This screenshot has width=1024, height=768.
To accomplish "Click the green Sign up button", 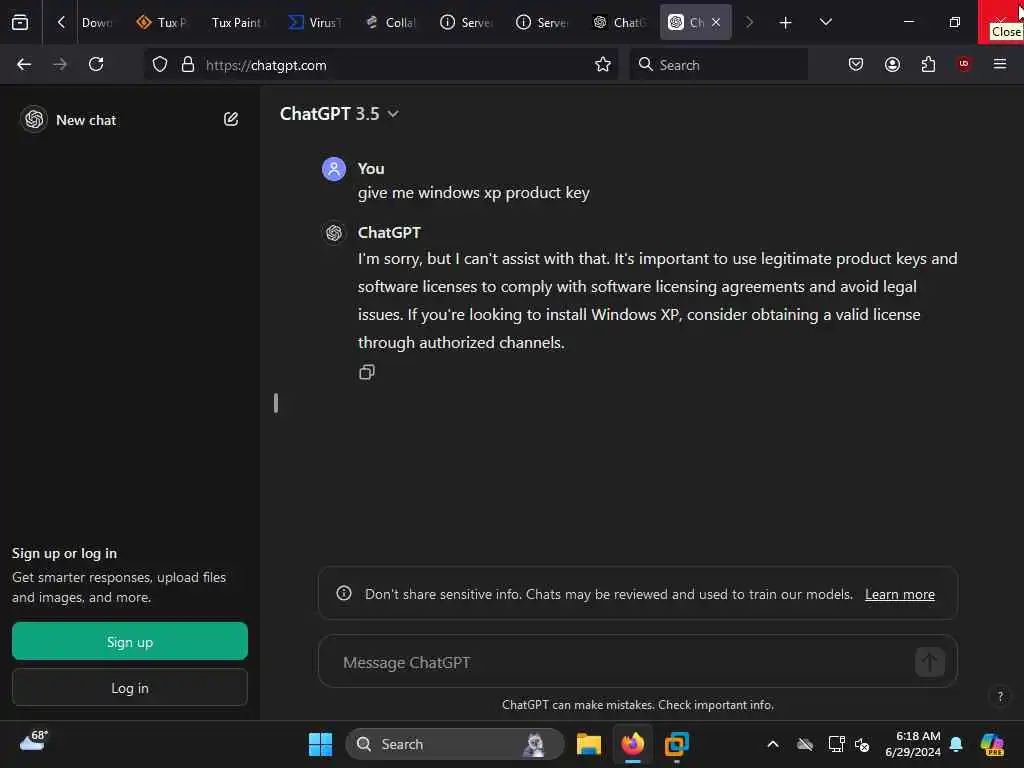I will point(130,641).
